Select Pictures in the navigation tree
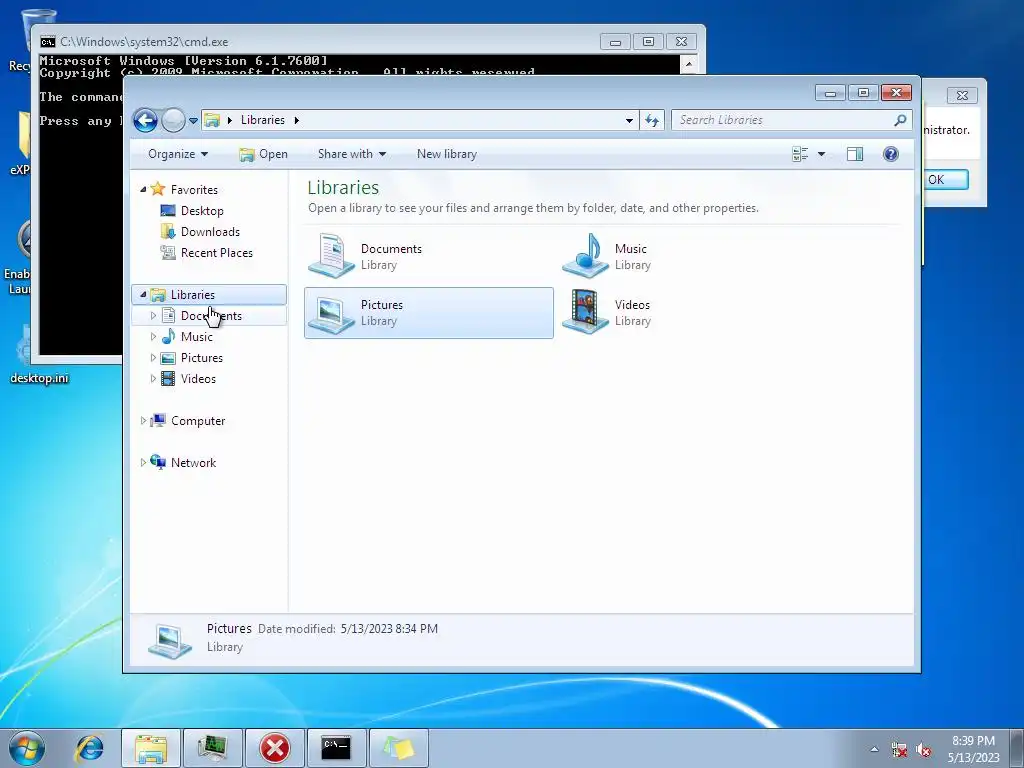The height and width of the screenshot is (768, 1024). (201, 358)
